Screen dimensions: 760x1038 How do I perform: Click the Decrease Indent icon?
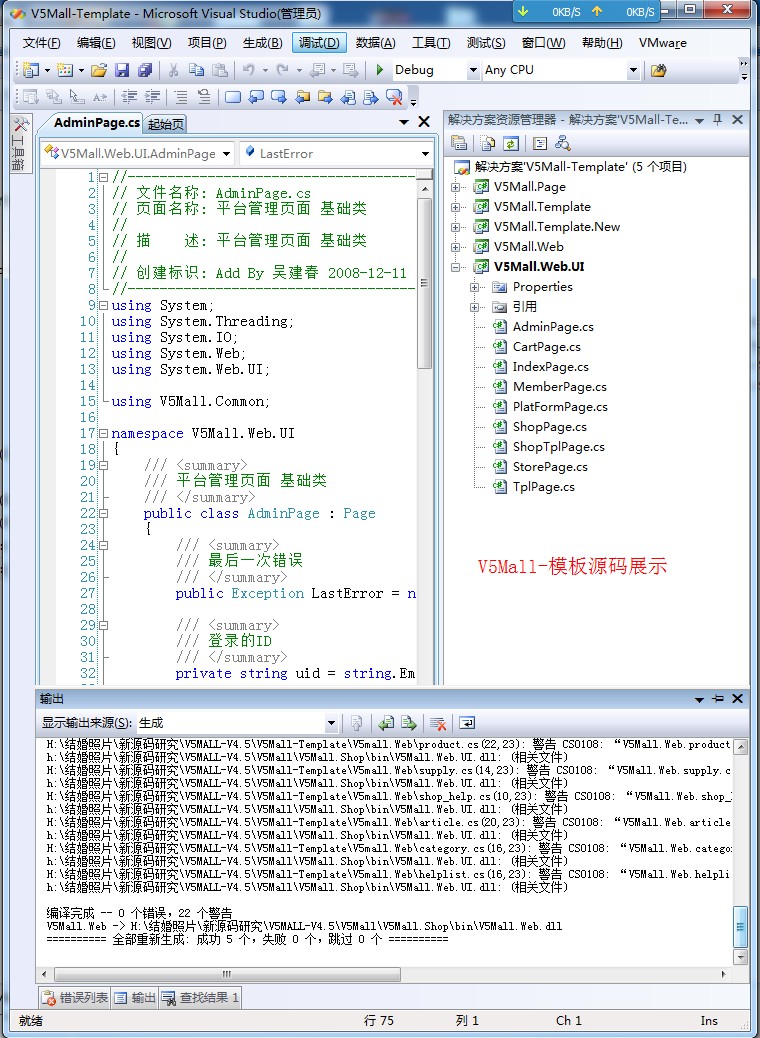(x=129, y=97)
